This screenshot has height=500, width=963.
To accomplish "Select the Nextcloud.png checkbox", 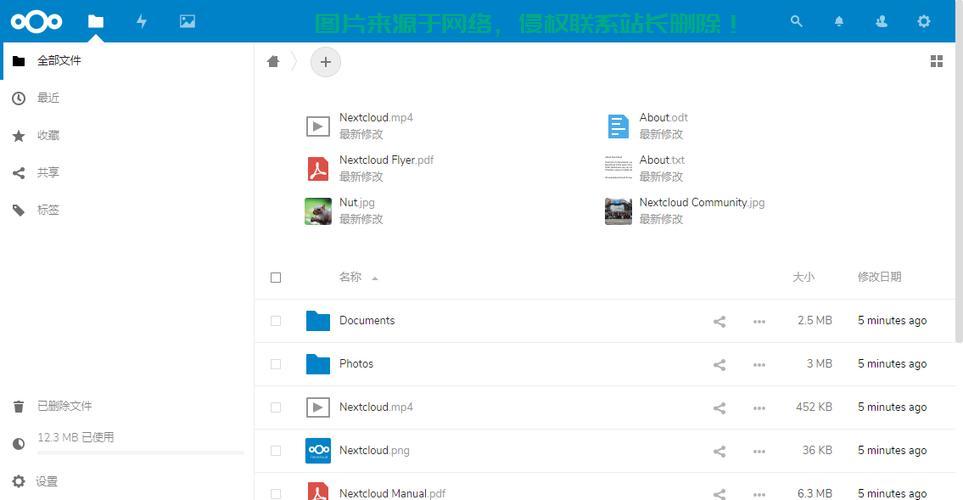I will (276, 451).
